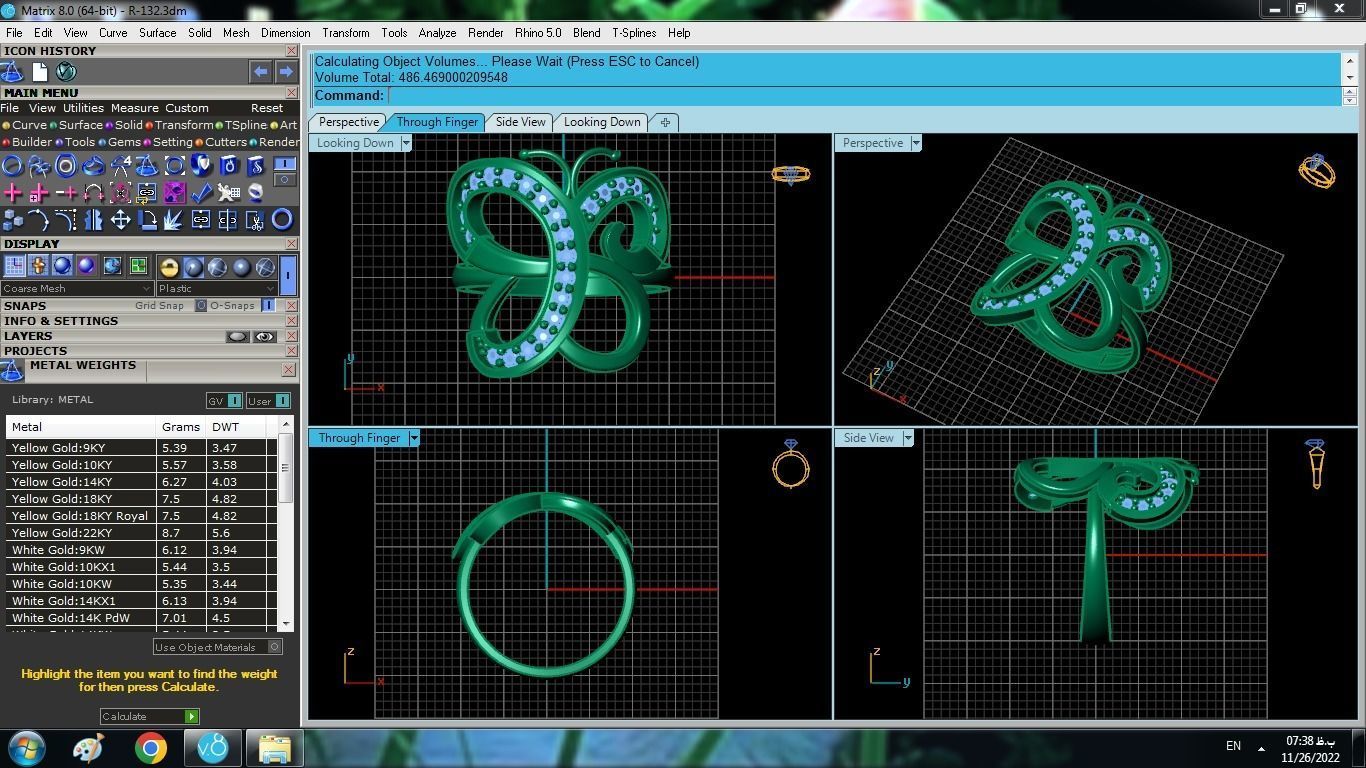Open Windows Start menu
The image size is (1366, 768).
26,748
